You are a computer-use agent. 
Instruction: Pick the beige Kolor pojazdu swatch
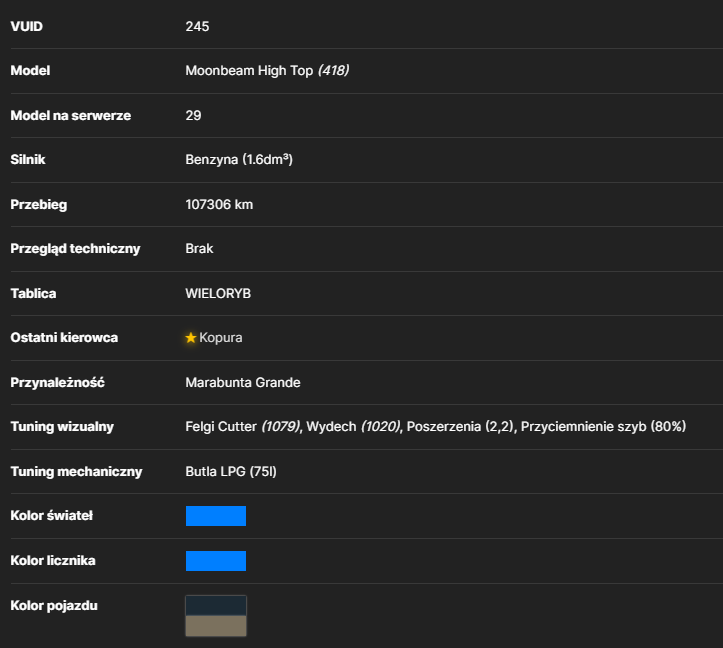[216, 626]
